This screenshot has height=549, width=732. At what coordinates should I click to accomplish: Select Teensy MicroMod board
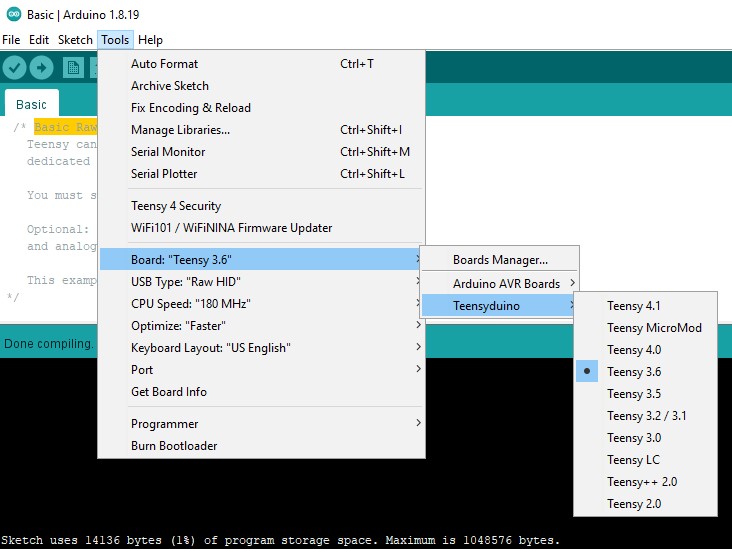coord(646,328)
